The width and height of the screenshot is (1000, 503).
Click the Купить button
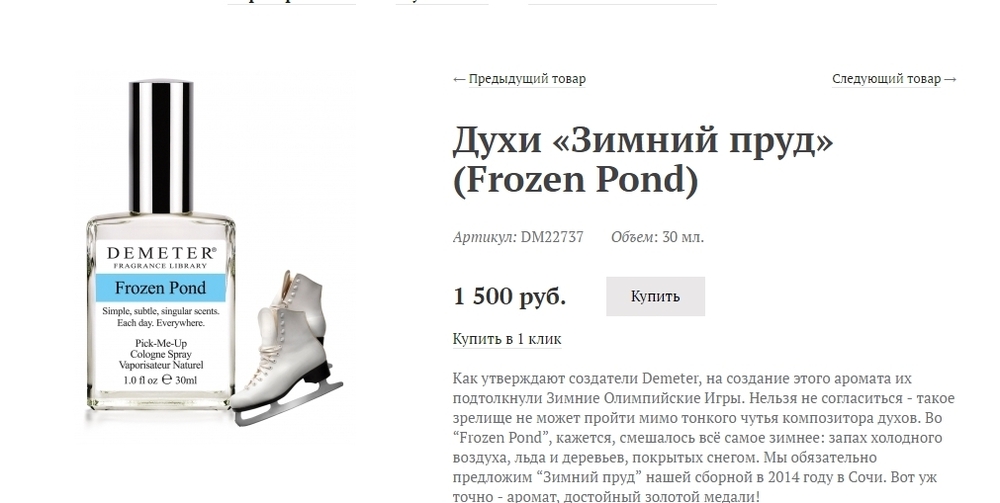[x=655, y=296]
